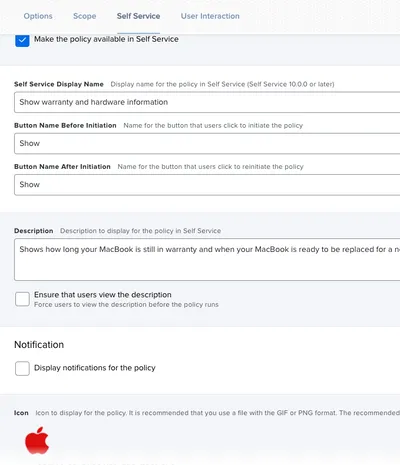This screenshot has width=400, height=465.
Task: Uncheck Make the policy available in Self Service
Action: click(x=22, y=41)
